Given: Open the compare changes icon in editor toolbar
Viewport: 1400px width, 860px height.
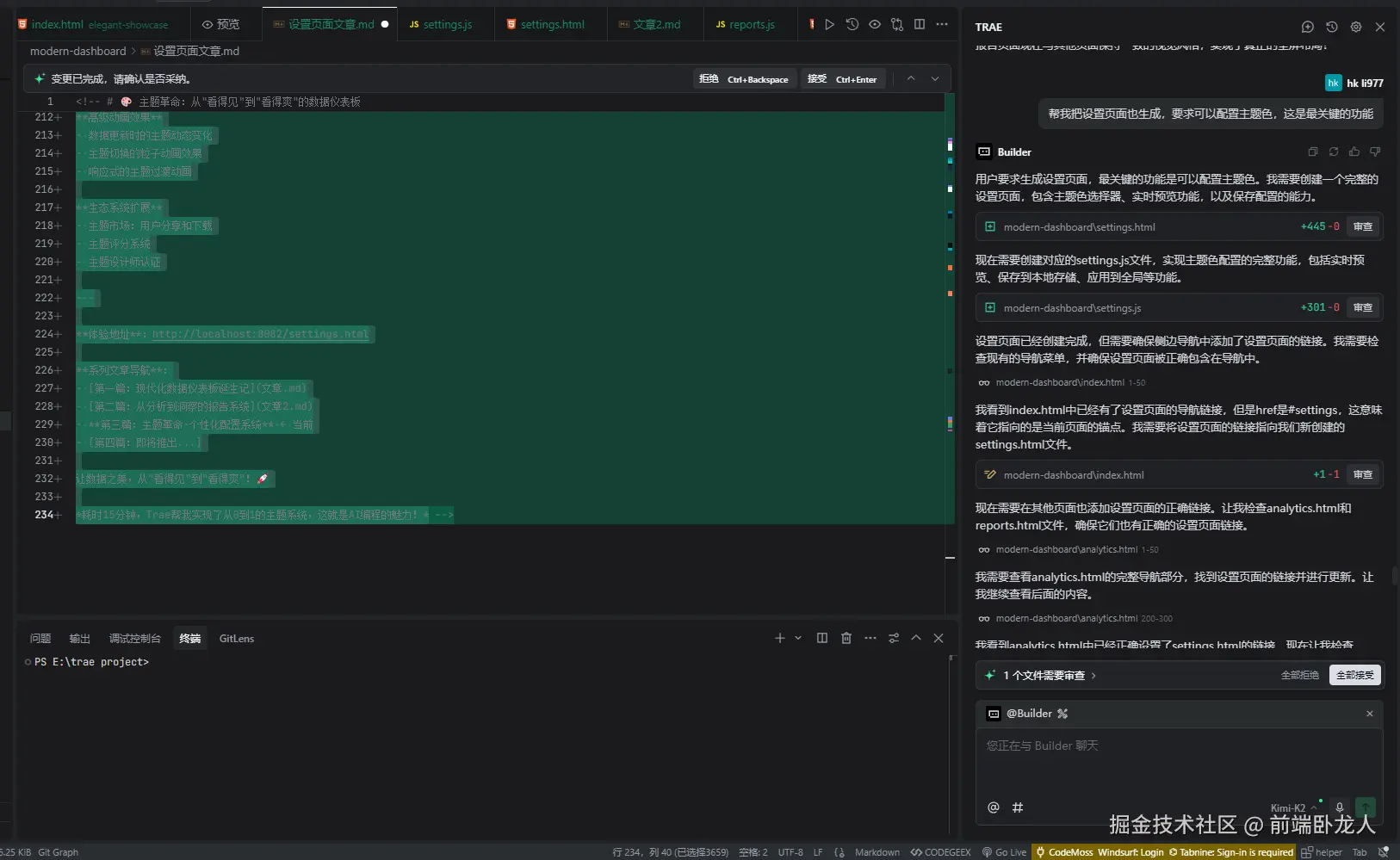Looking at the screenshot, I should (x=897, y=24).
